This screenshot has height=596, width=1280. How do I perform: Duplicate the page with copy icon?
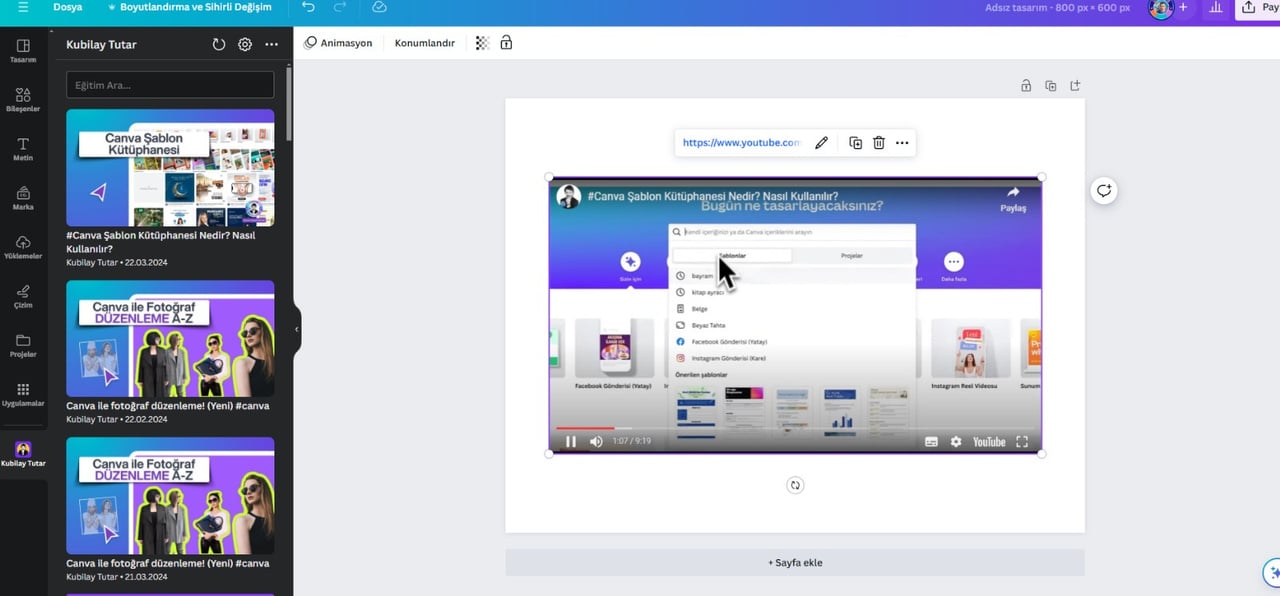[x=1051, y=86]
